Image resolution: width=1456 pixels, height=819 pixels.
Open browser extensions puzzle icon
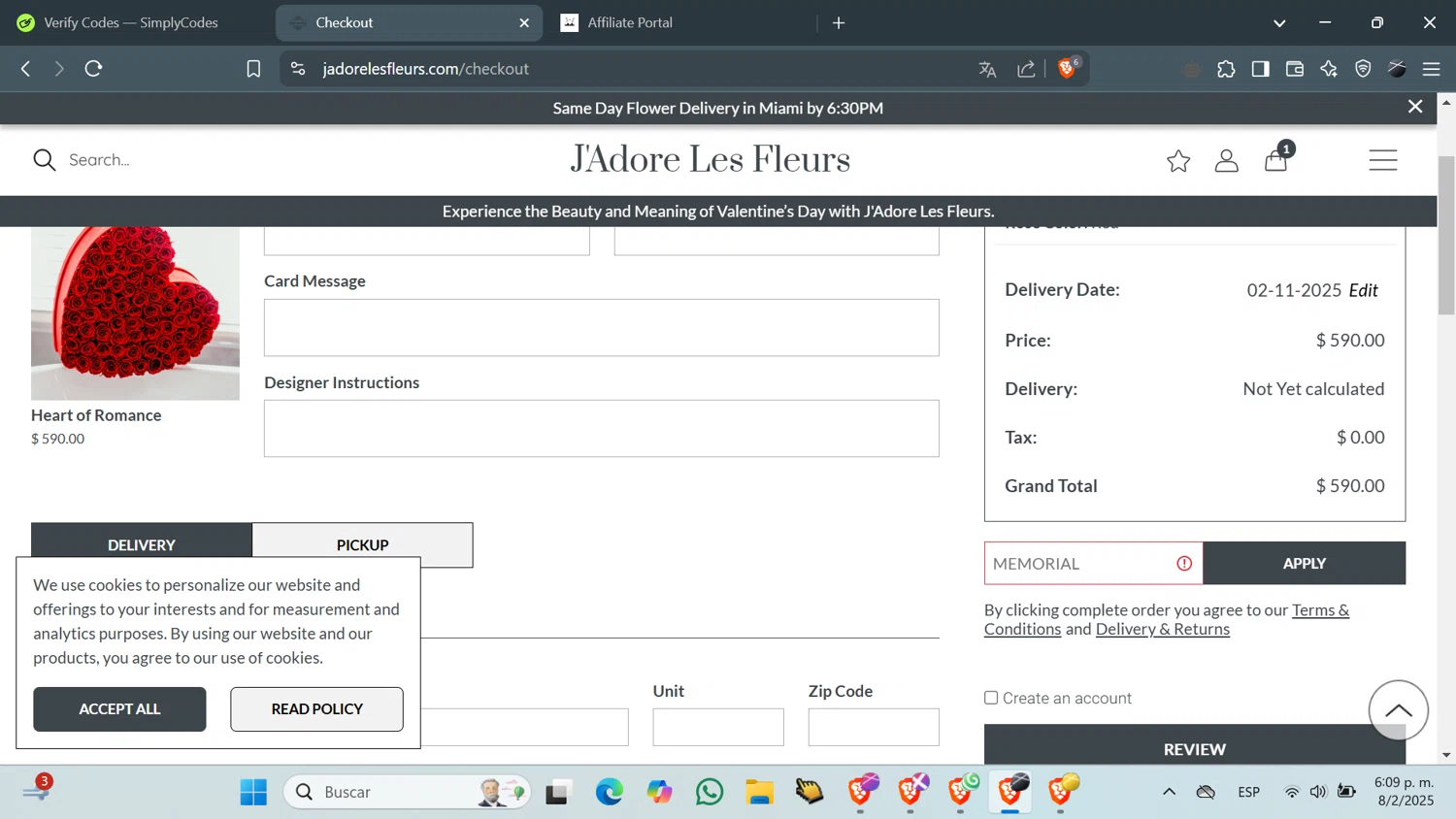[x=1226, y=69]
